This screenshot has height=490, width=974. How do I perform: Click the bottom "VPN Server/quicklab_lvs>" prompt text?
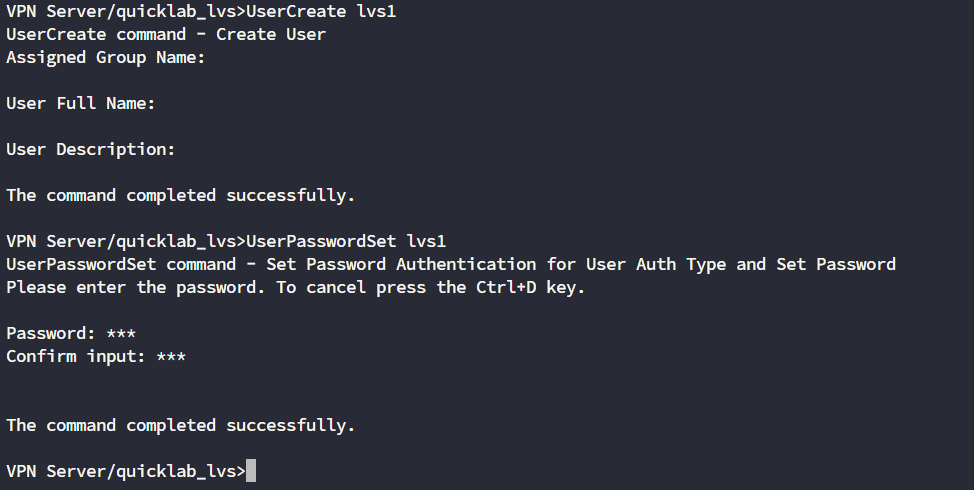pyautogui.click(x=126, y=471)
